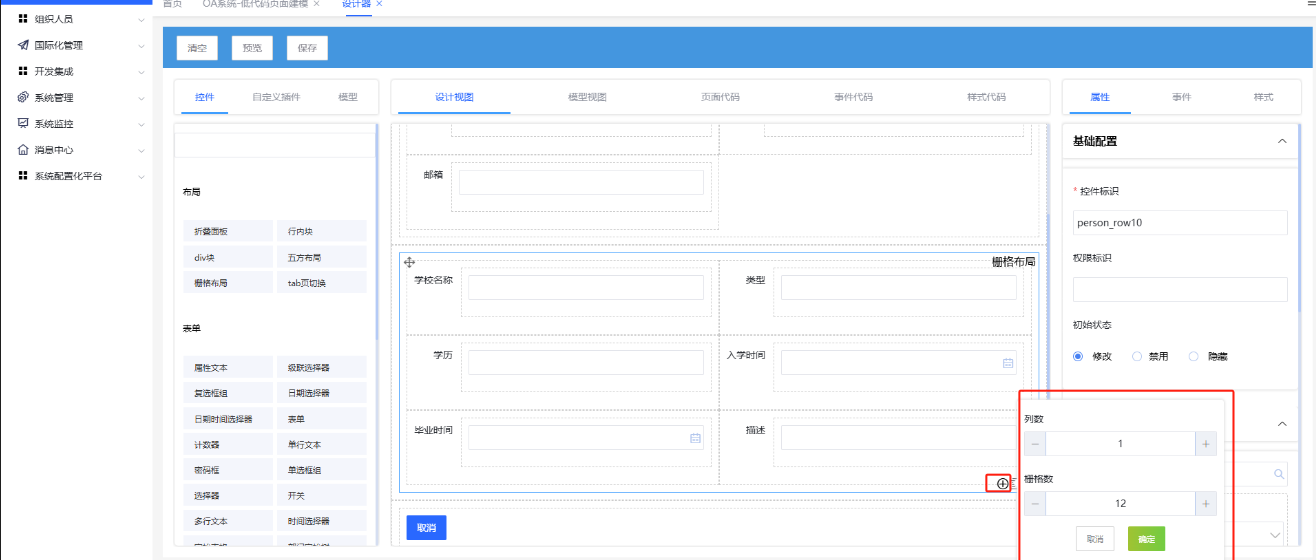
Task: Click the add column plus icon in grid layout
Action: click(1003, 484)
